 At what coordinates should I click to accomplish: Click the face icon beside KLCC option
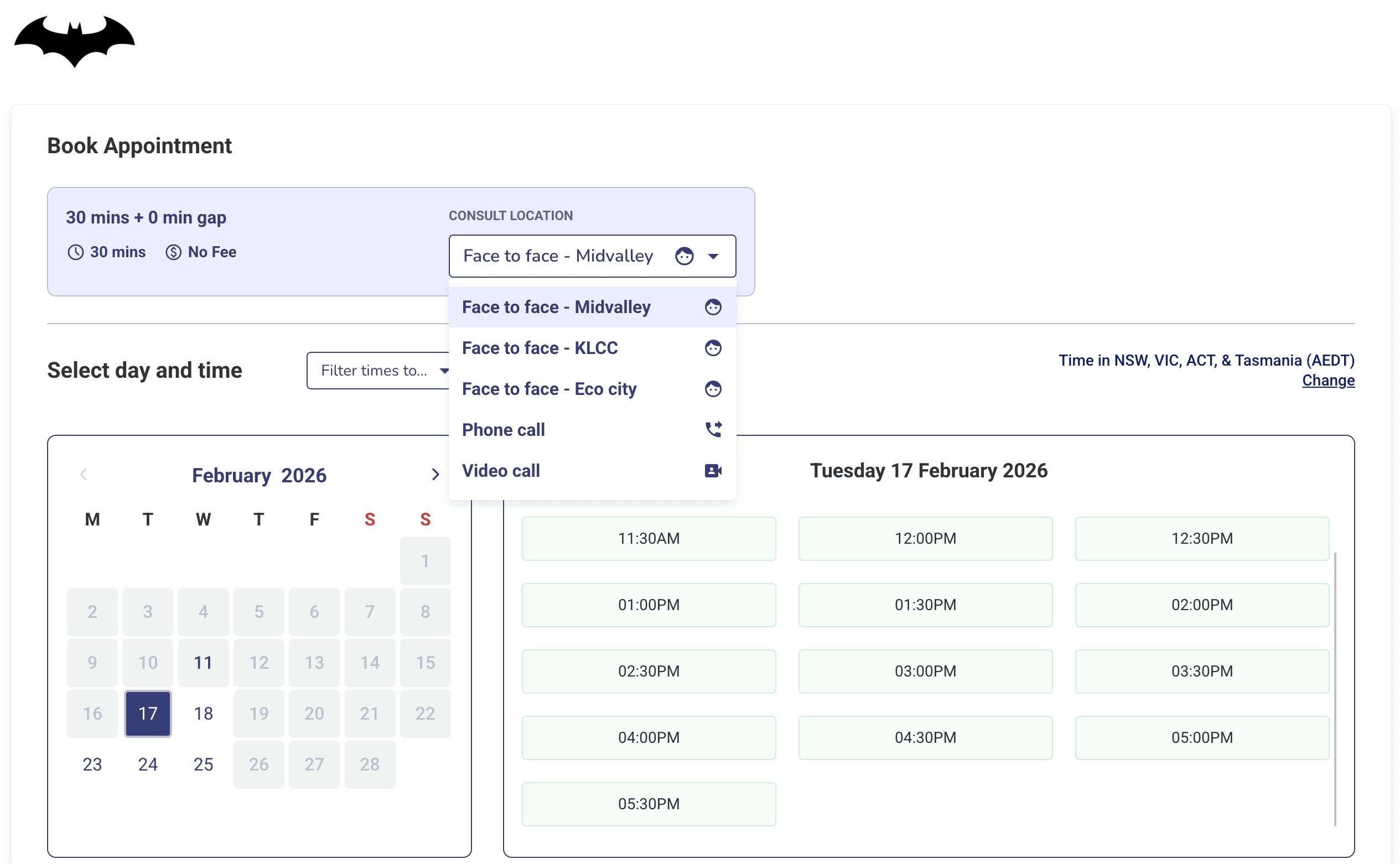pos(712,347)
